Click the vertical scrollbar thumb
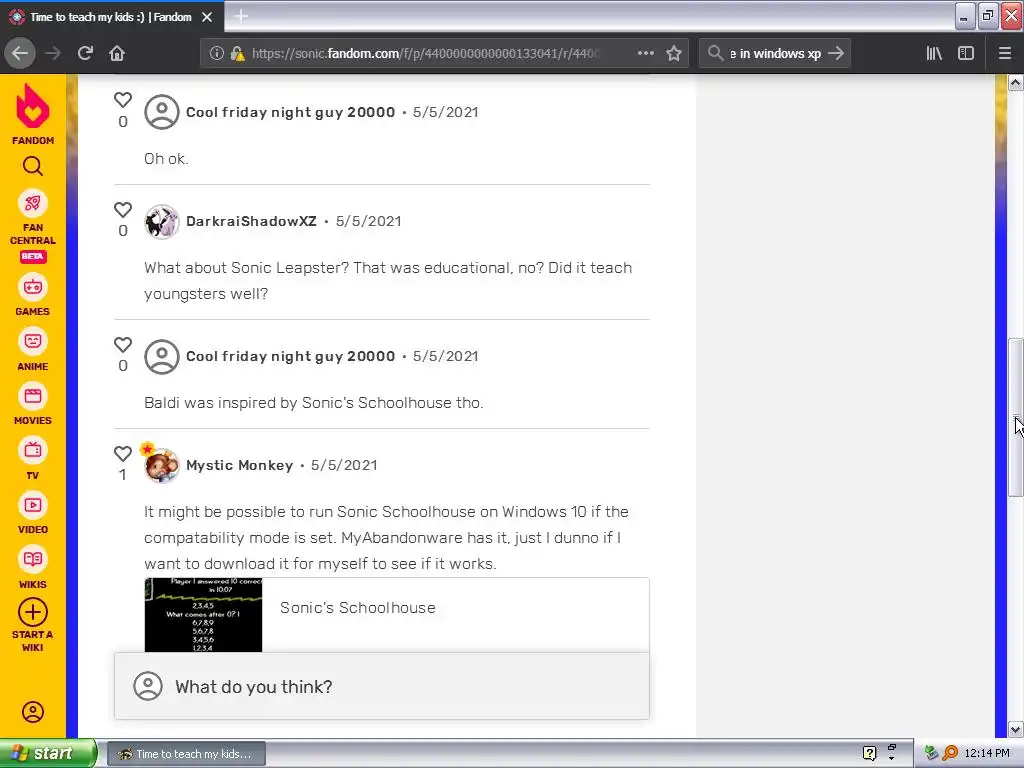This screenshot has width=1024, height=768. click(1016, 418)
